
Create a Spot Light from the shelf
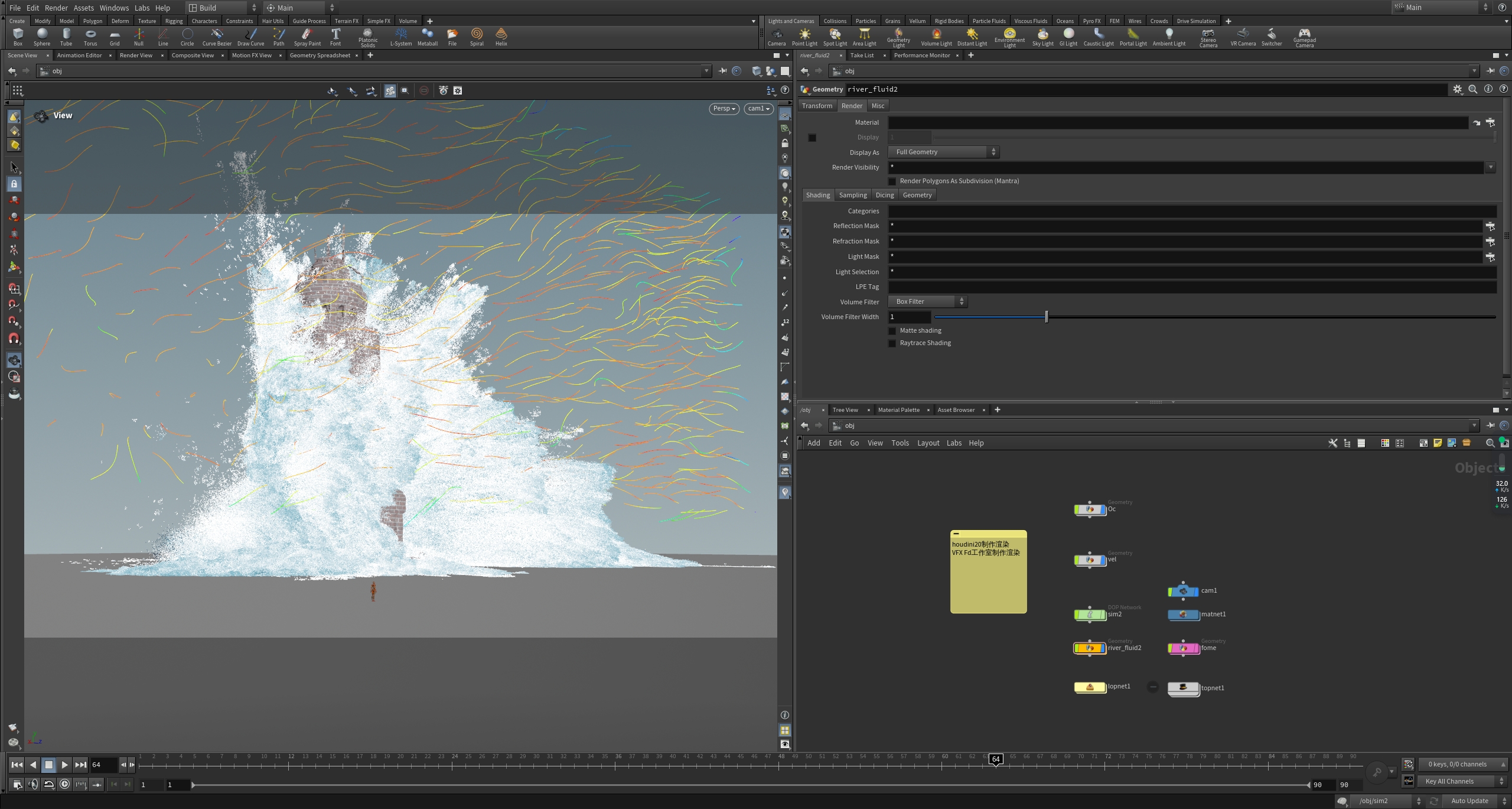835,37
